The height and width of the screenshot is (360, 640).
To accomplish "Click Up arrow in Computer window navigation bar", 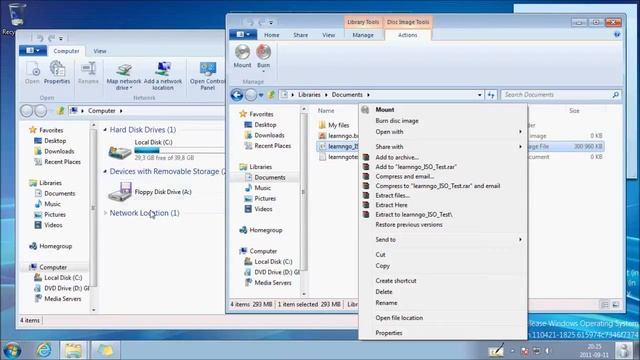I will (60, 111).
